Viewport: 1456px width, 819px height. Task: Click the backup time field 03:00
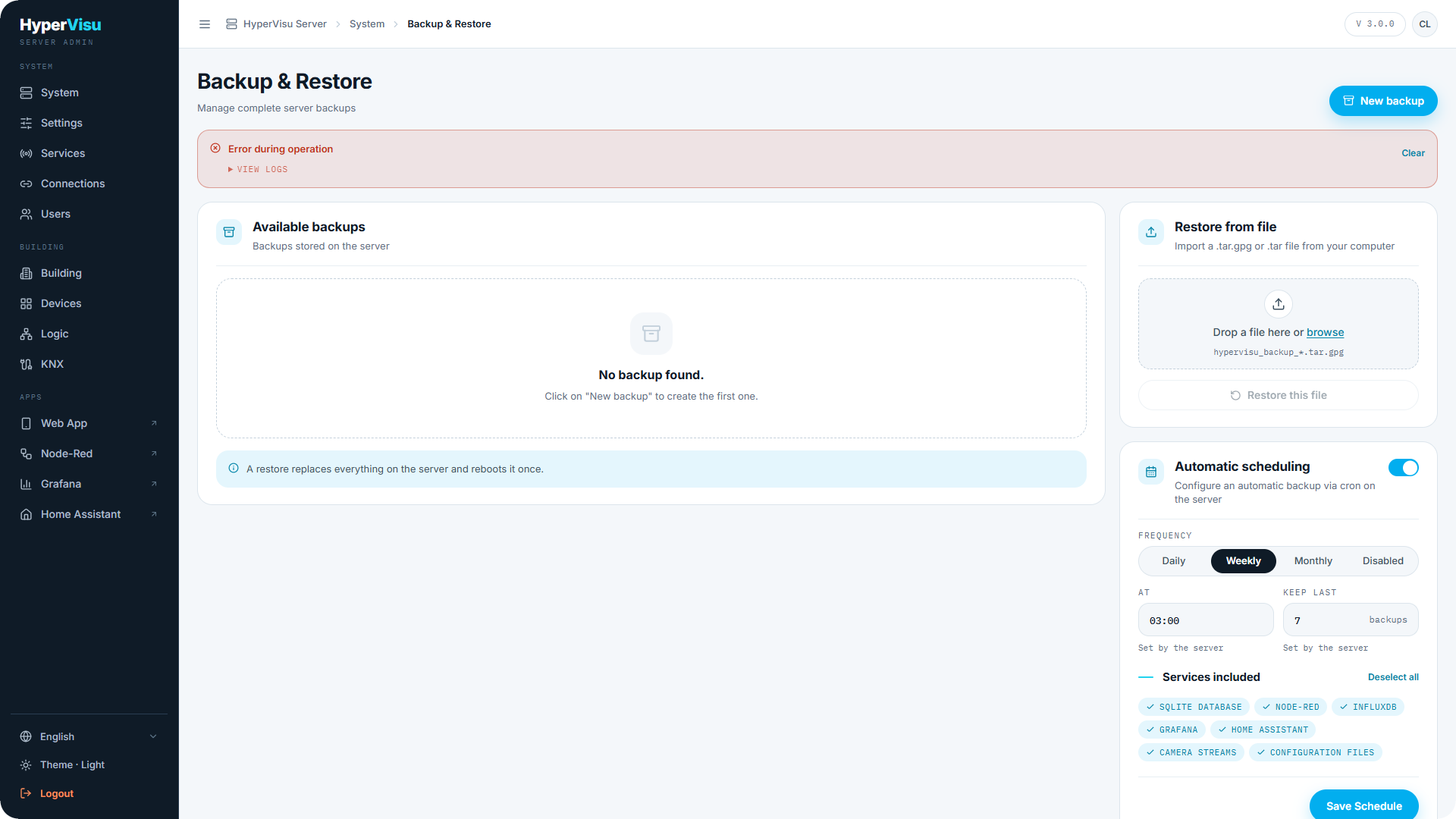(1206, 620)
